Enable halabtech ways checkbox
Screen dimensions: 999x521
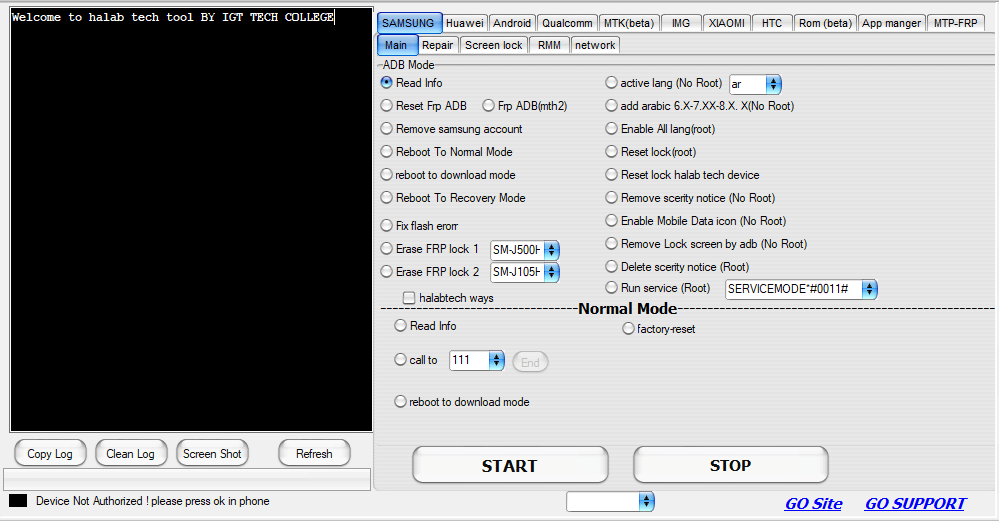[409, 297]
